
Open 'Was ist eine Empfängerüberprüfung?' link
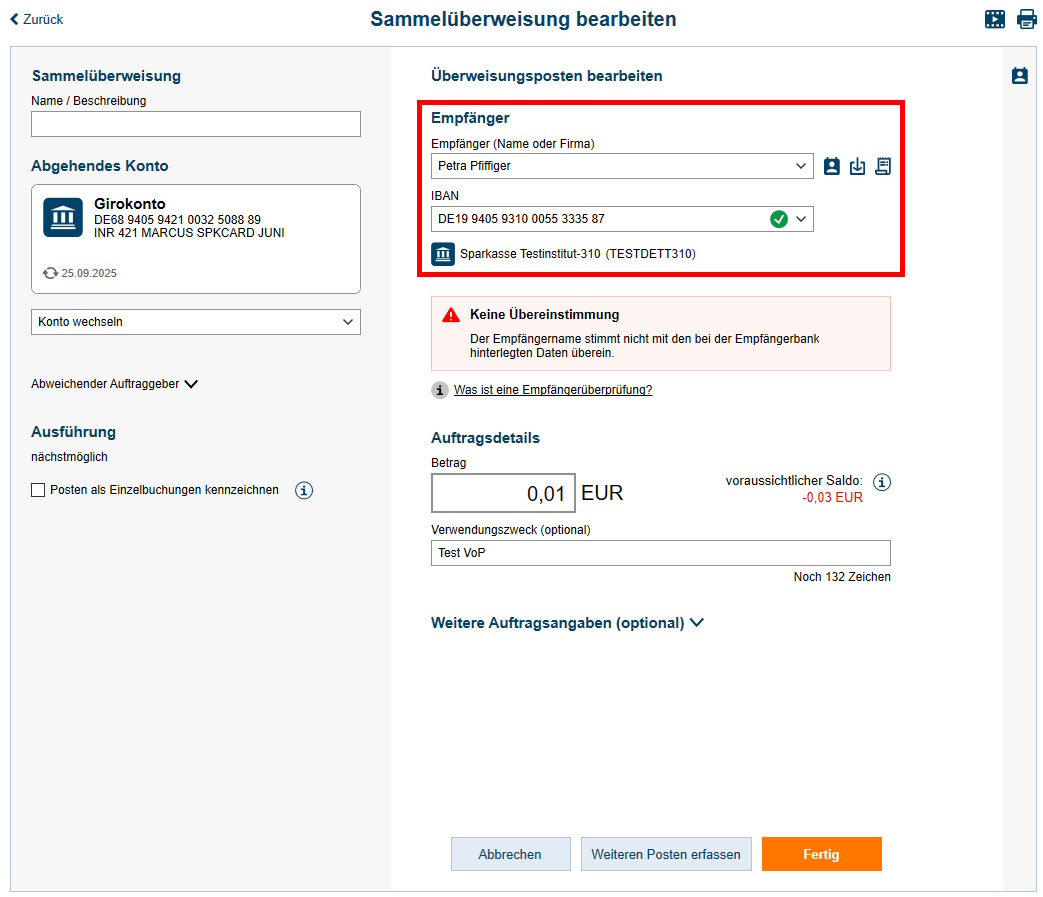click(552, 390)
